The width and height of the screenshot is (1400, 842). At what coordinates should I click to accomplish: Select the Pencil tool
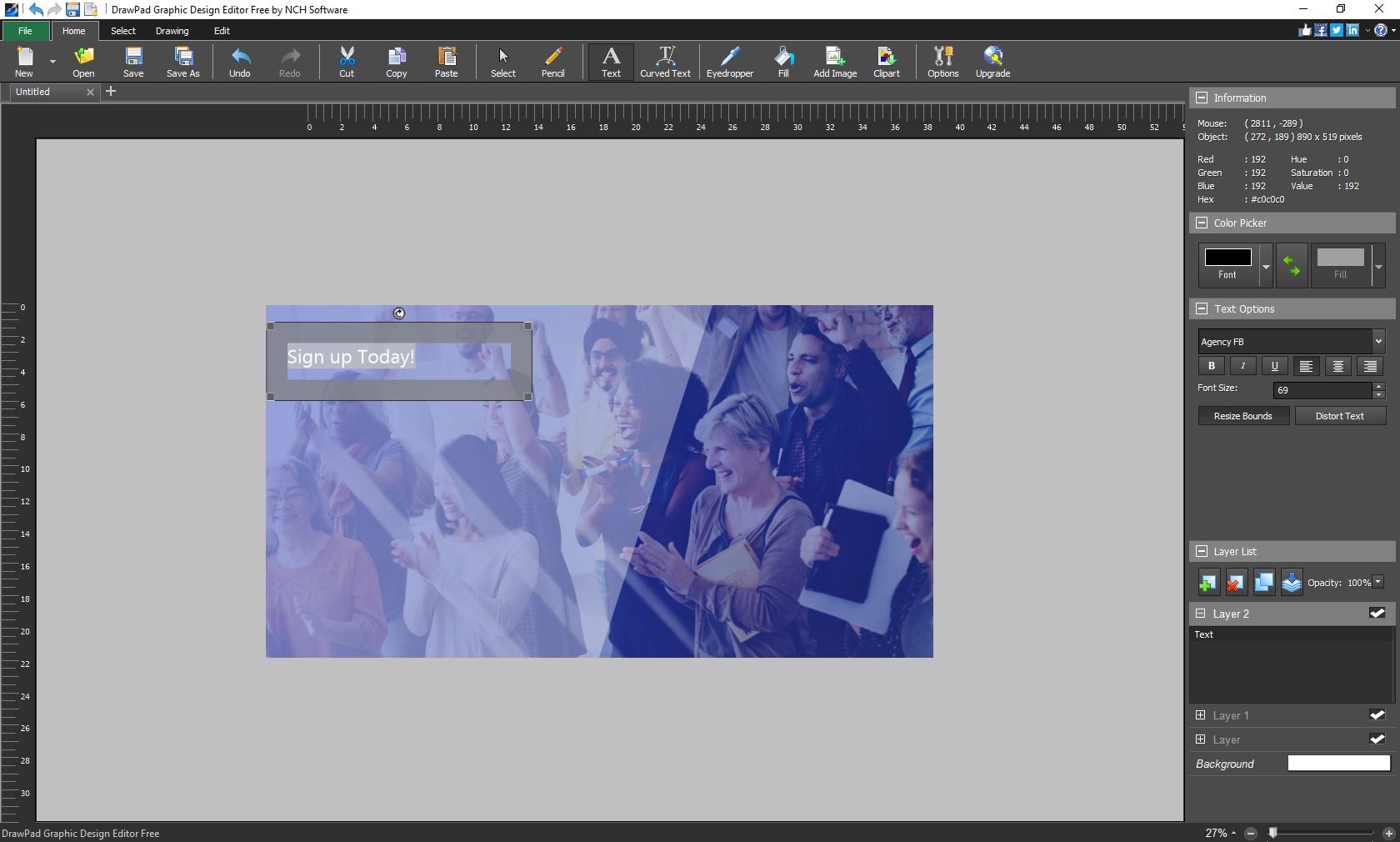coord(552,63)
